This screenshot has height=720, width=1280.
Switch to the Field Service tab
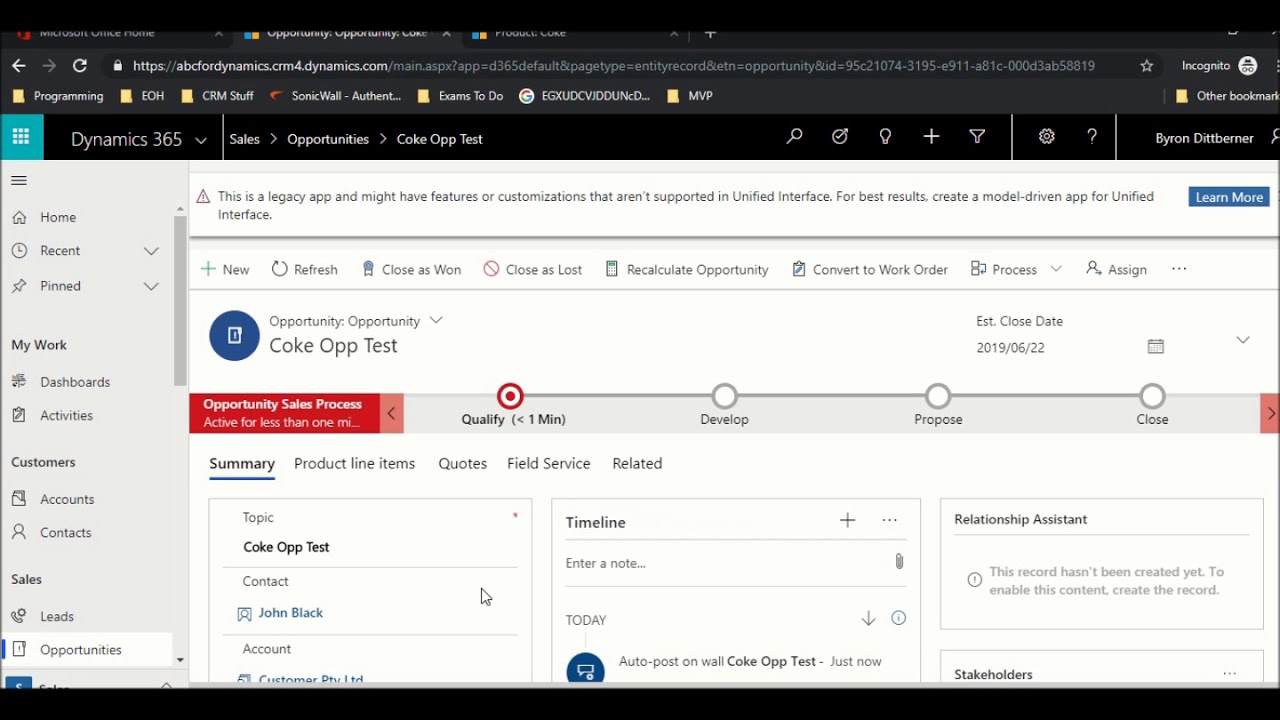tap(549, 463)
